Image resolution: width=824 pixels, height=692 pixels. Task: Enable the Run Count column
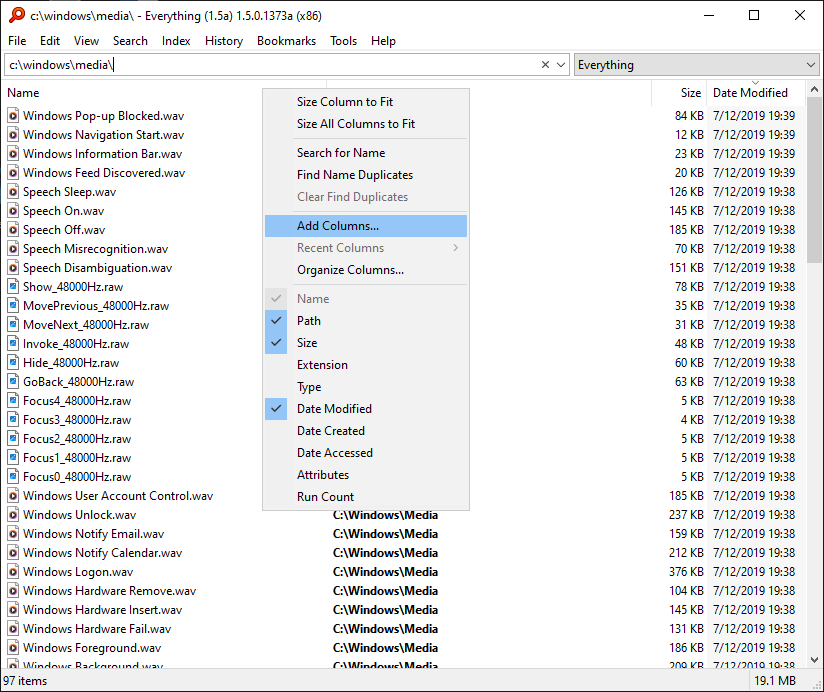tap(366, 497)
